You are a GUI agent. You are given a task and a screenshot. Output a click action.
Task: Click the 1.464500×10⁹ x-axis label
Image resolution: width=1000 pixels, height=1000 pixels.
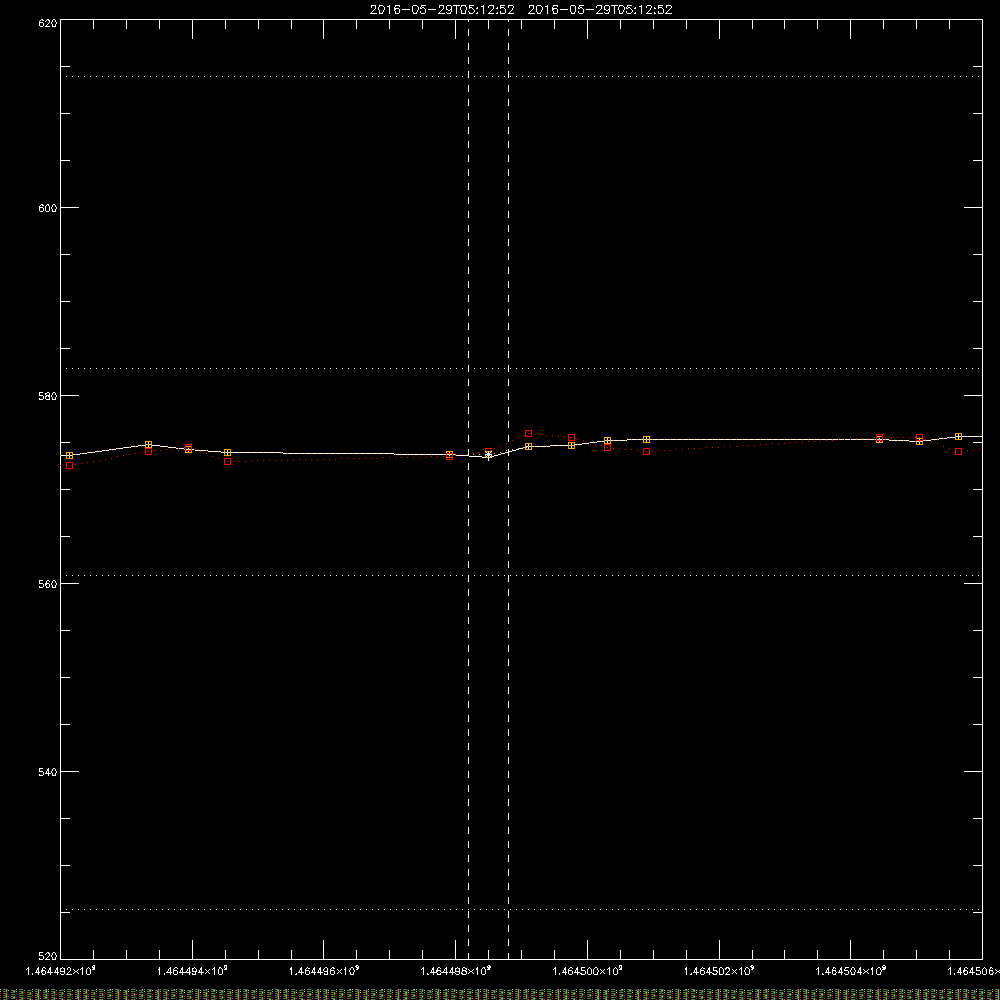(x=587, y=971)
